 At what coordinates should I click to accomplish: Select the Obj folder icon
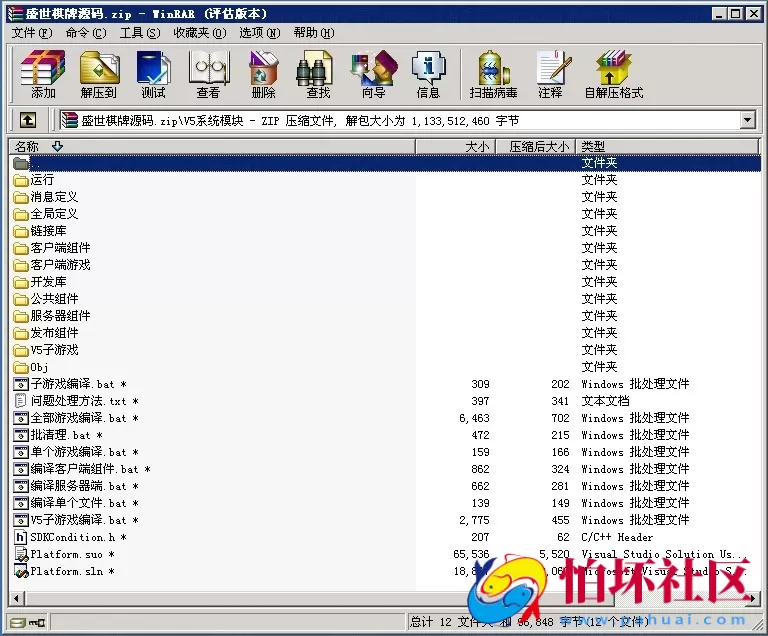click(x=21, y=367)
